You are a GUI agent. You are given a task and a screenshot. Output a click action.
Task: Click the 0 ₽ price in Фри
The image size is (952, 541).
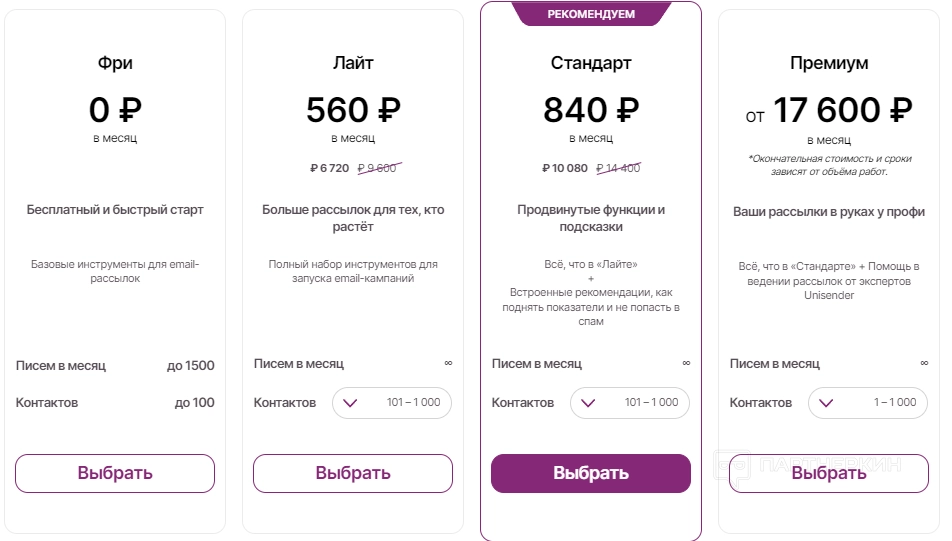click(x=115, y=109)
